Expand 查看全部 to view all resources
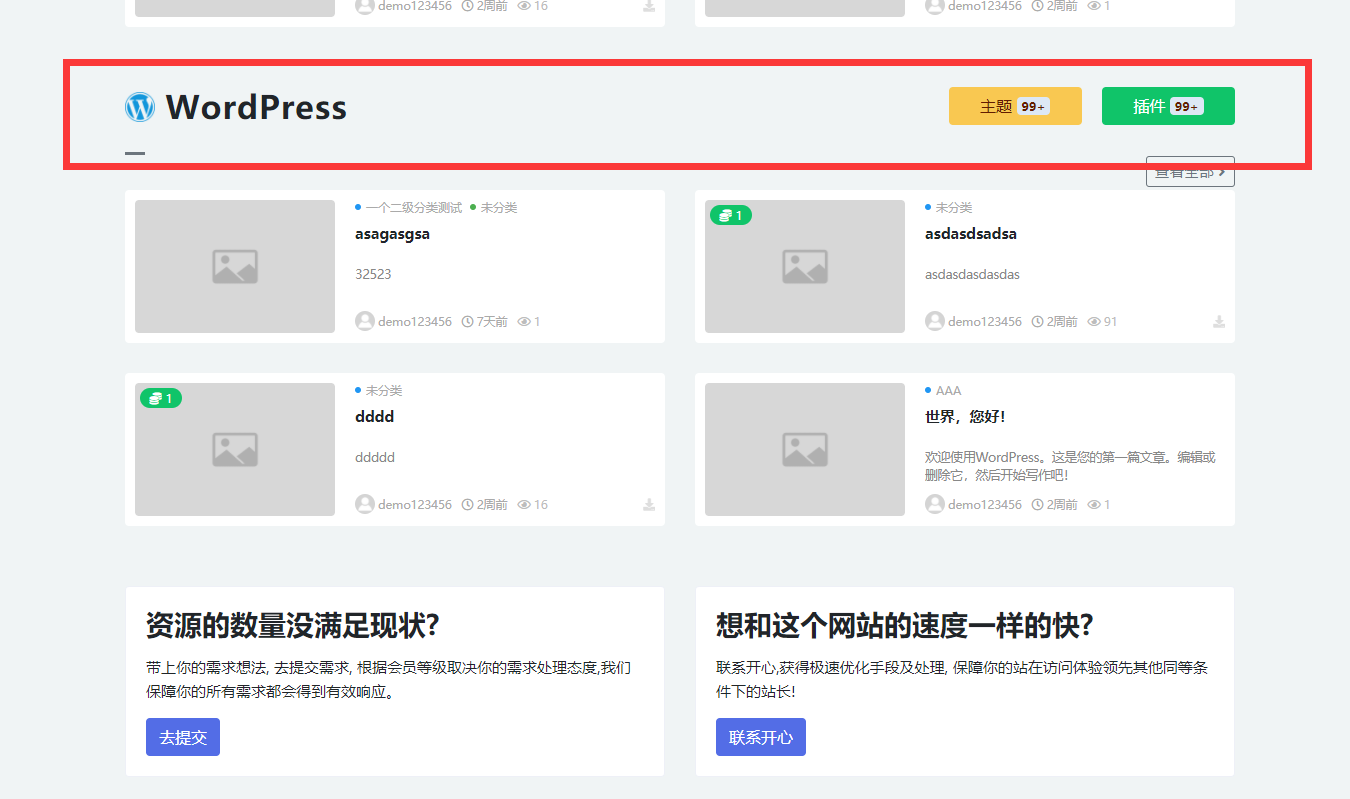This screenshot has height=799, width=1350. 1190,171
